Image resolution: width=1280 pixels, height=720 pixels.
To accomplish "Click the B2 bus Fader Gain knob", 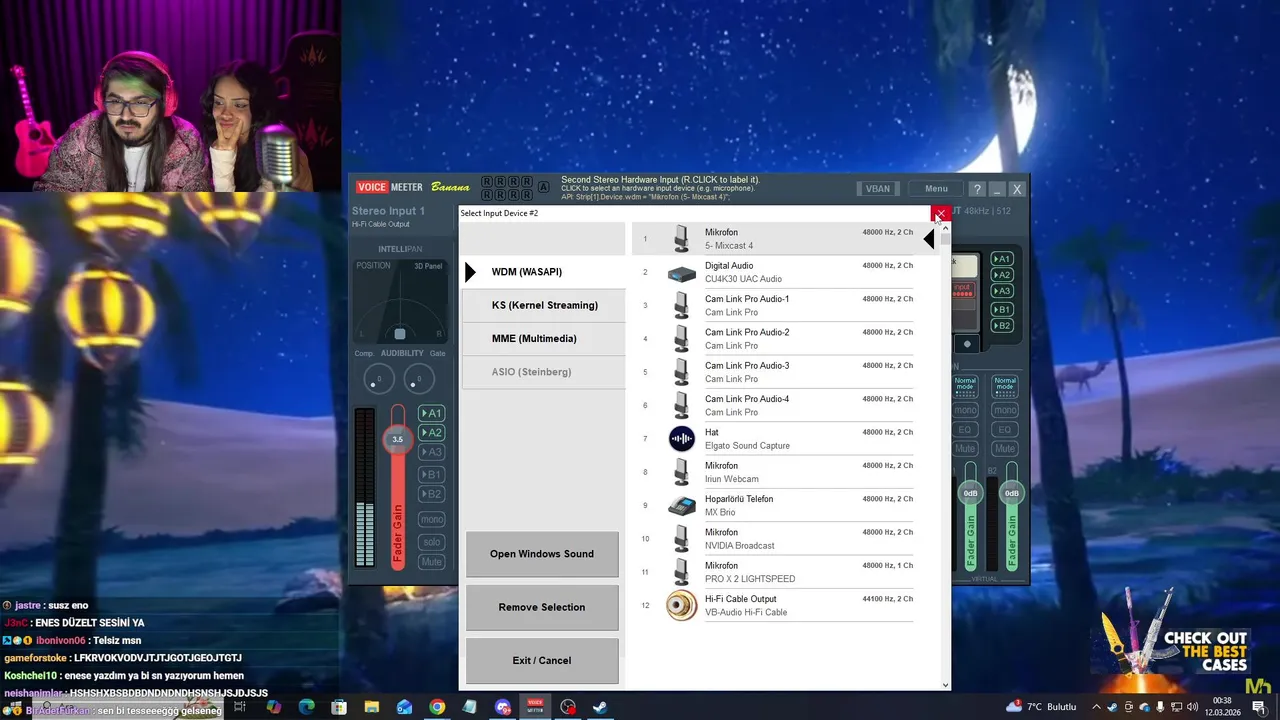I will click(x=1012, y=493).
